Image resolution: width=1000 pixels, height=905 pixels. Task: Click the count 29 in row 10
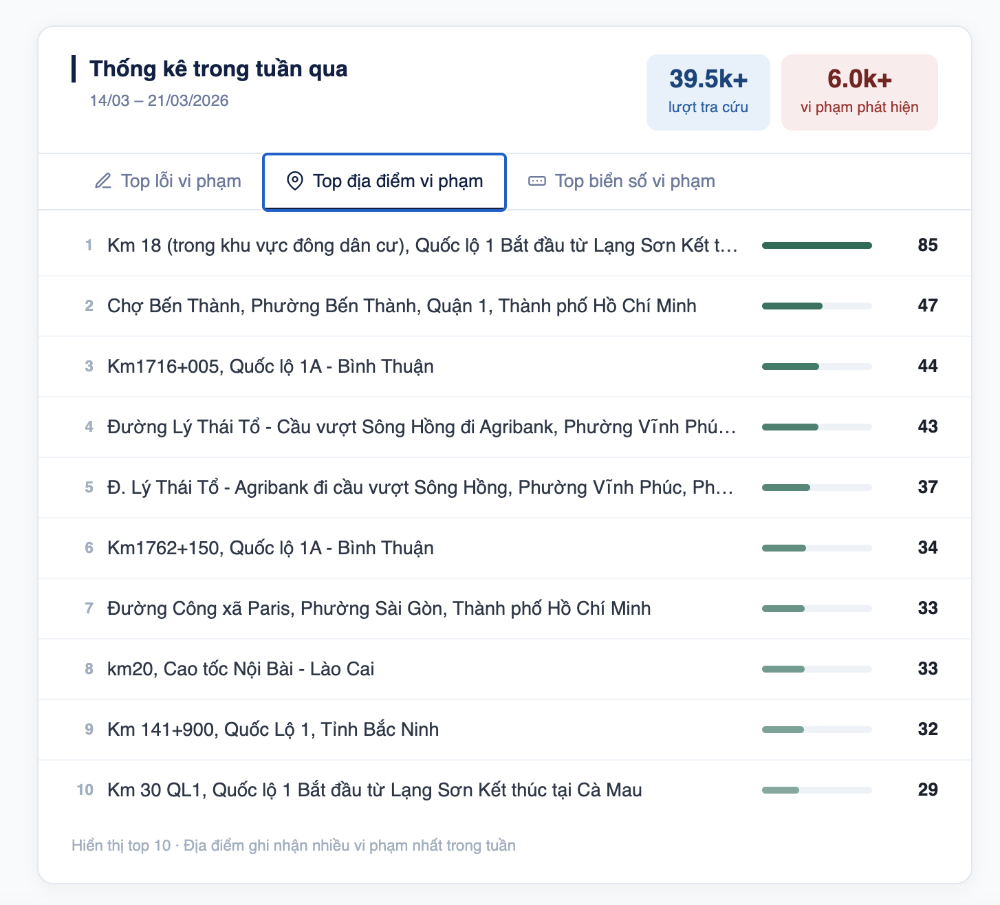tap(927, 790)
